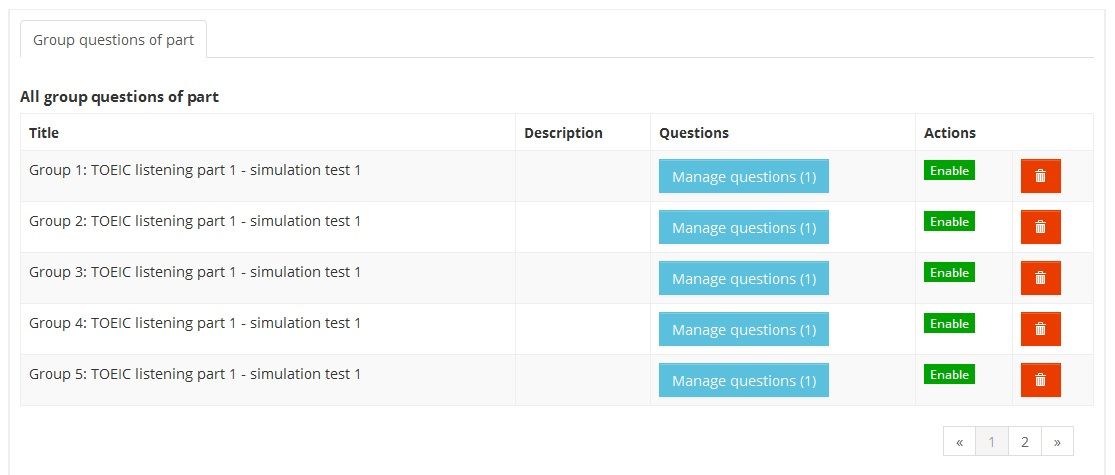Image resolution: width=1115 pixels, height=475 pixels.
Task: Click Manage questions (1) for Group 2
Action: click(x=743, y=227)
